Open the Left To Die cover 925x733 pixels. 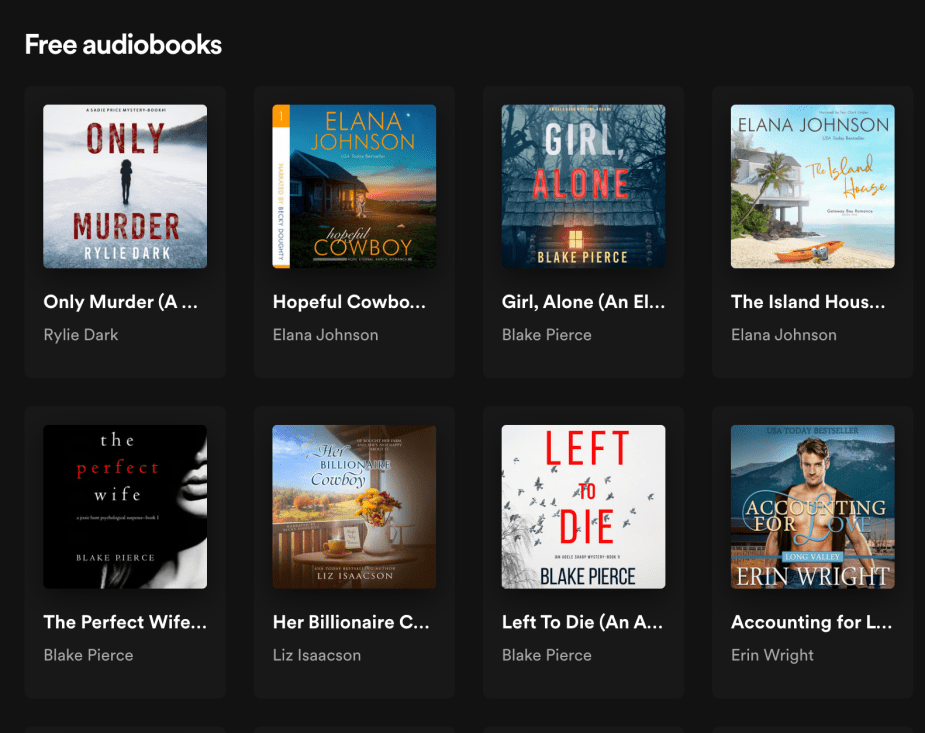583,507
